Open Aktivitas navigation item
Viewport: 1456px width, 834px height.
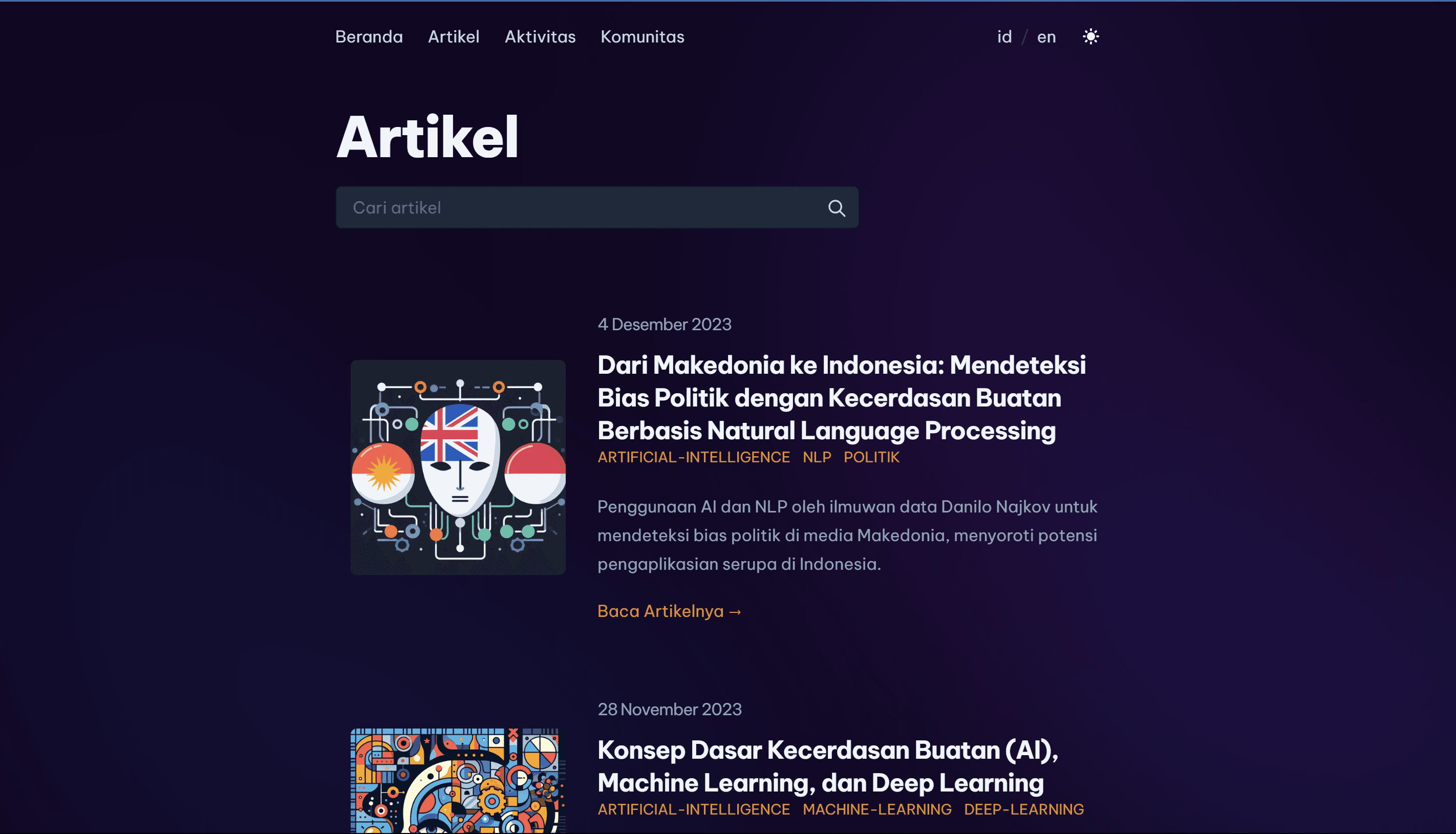(x=540, y=37)
